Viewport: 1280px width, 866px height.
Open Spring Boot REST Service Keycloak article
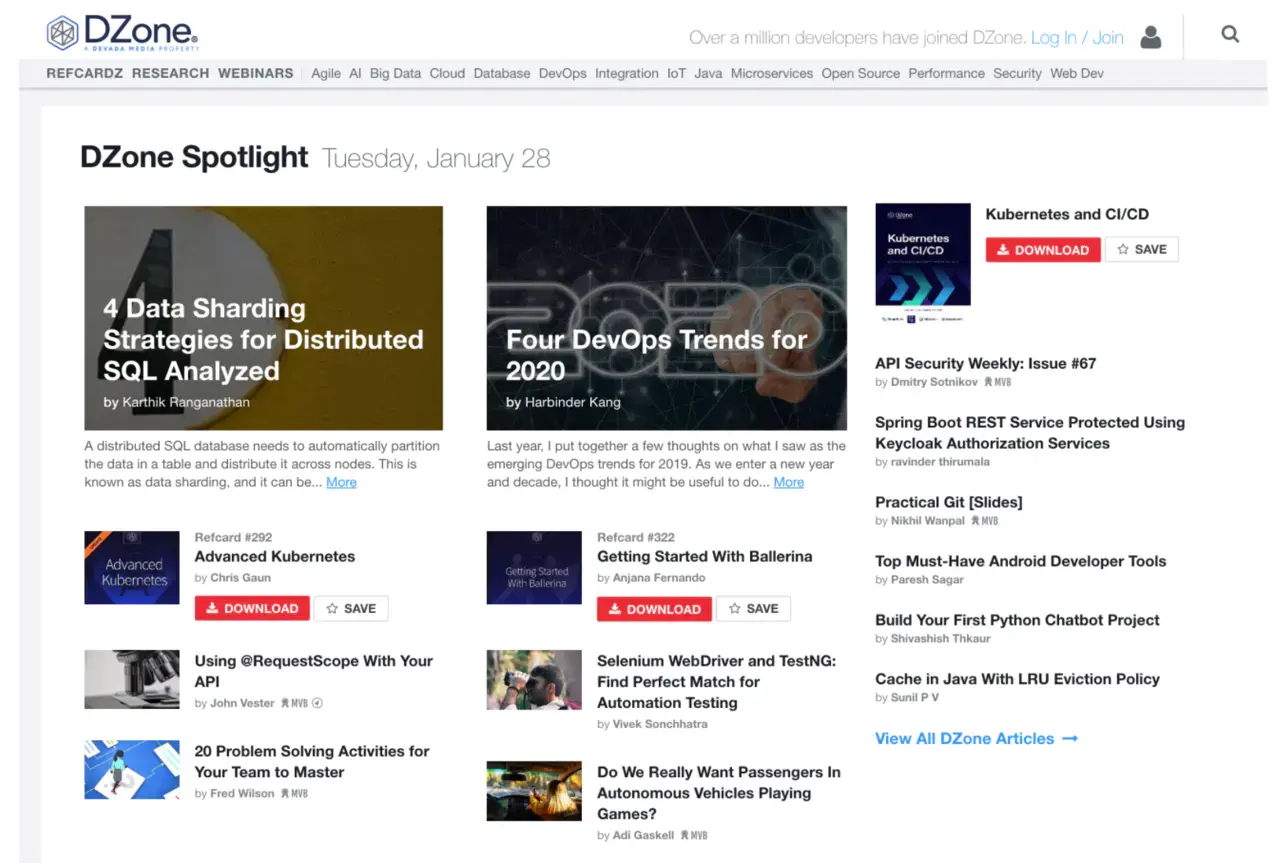click(1030, 432)
